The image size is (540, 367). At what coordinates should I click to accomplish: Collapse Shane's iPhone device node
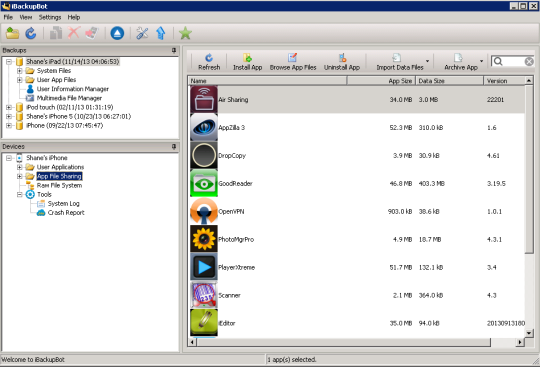tap(9, 158)
